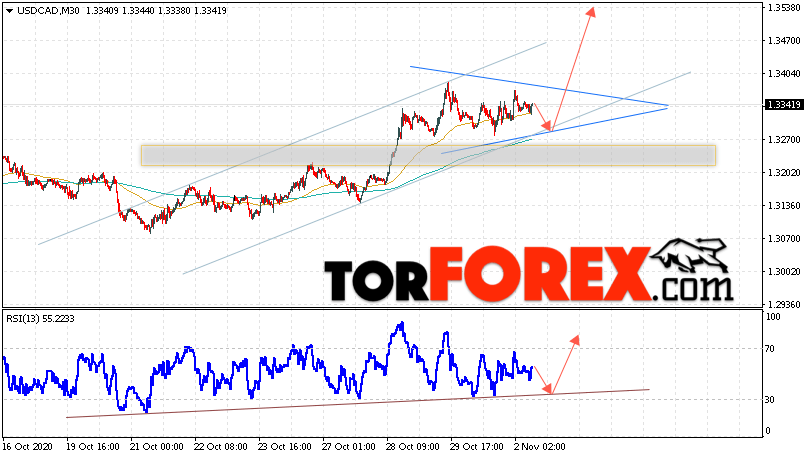The height and width of the screenshot is (458, 808).
Task: Click the 27 Oct 01:00 time label
Action: tap(349, 447)
